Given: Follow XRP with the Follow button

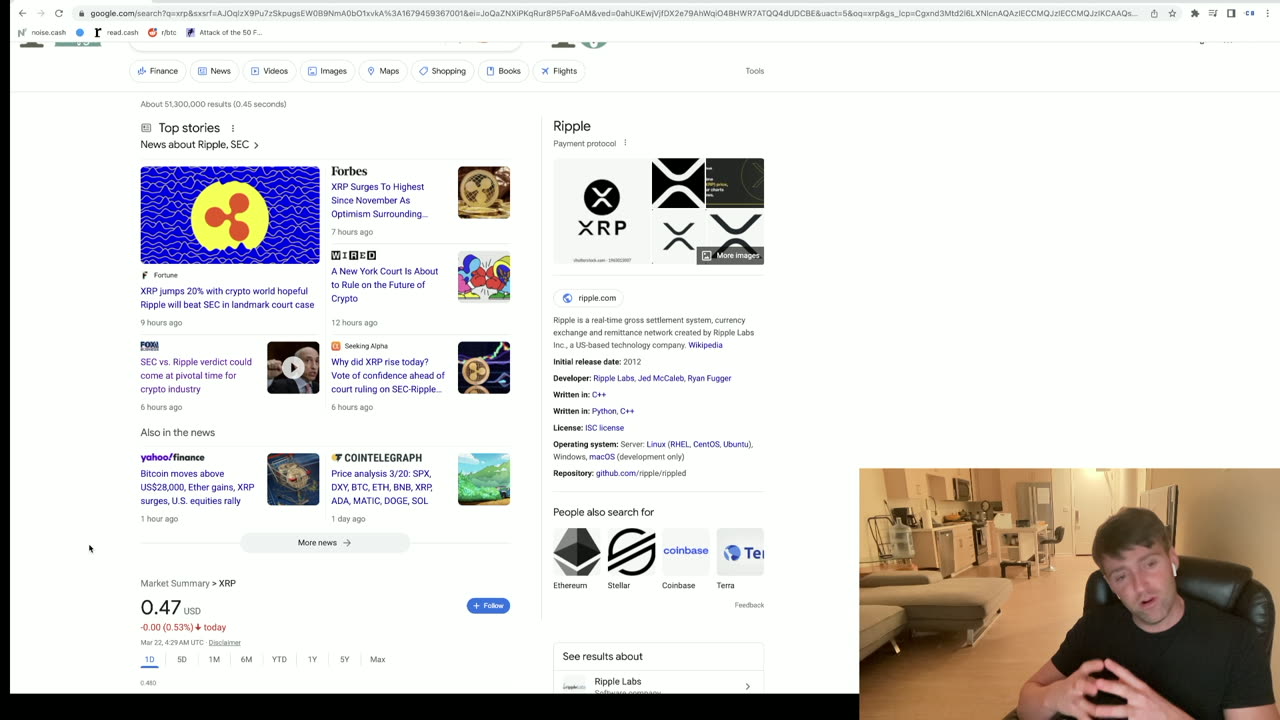Looking at the screenshot, I should 488,605.
